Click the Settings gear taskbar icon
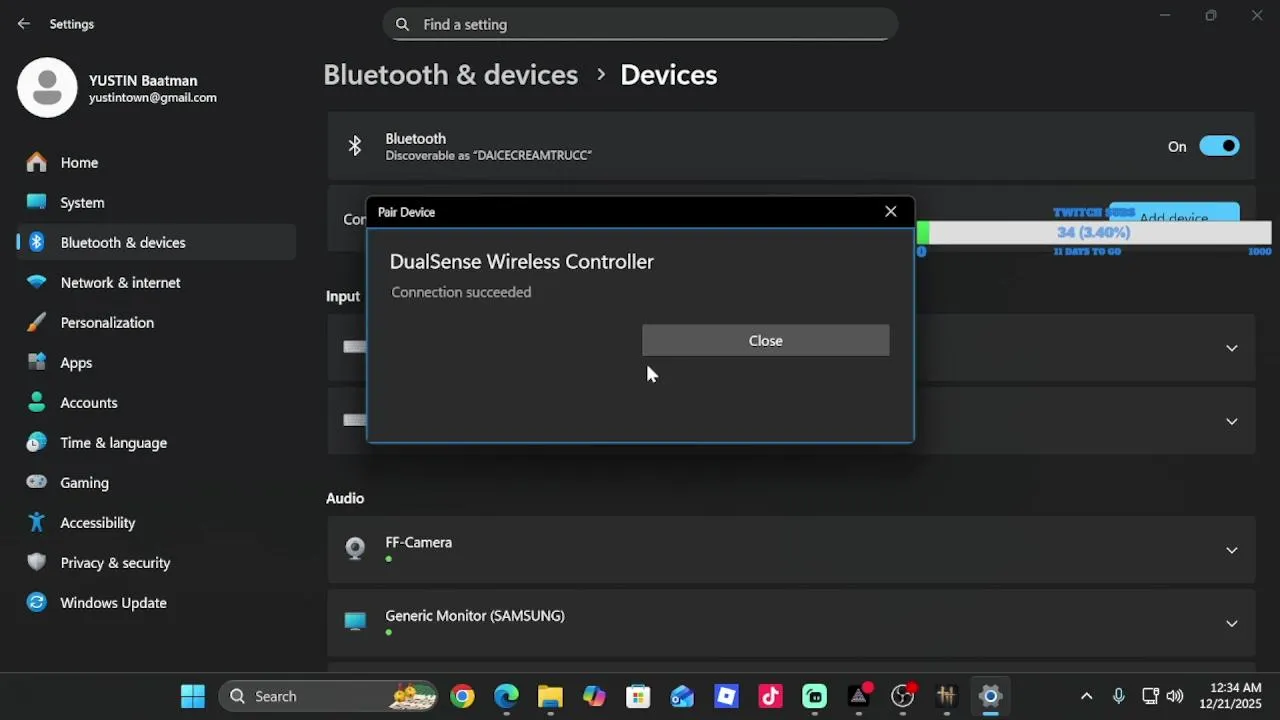 pyautogui.click(x=990, y=696)
